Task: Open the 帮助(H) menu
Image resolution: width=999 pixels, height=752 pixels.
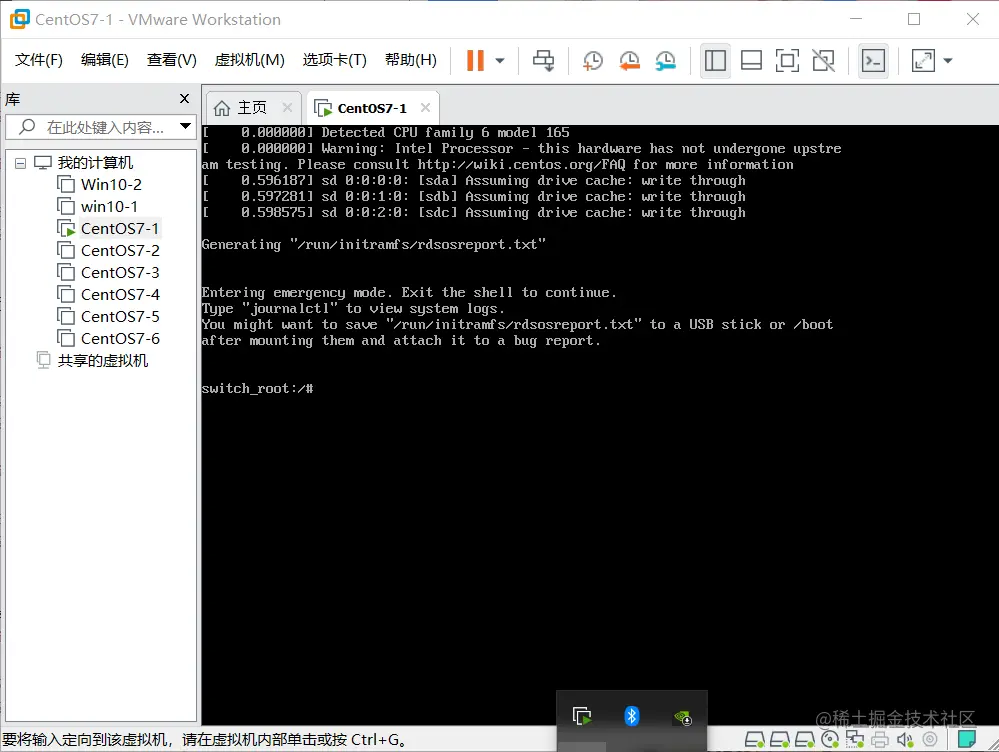Action: click(x=411, y=60)
